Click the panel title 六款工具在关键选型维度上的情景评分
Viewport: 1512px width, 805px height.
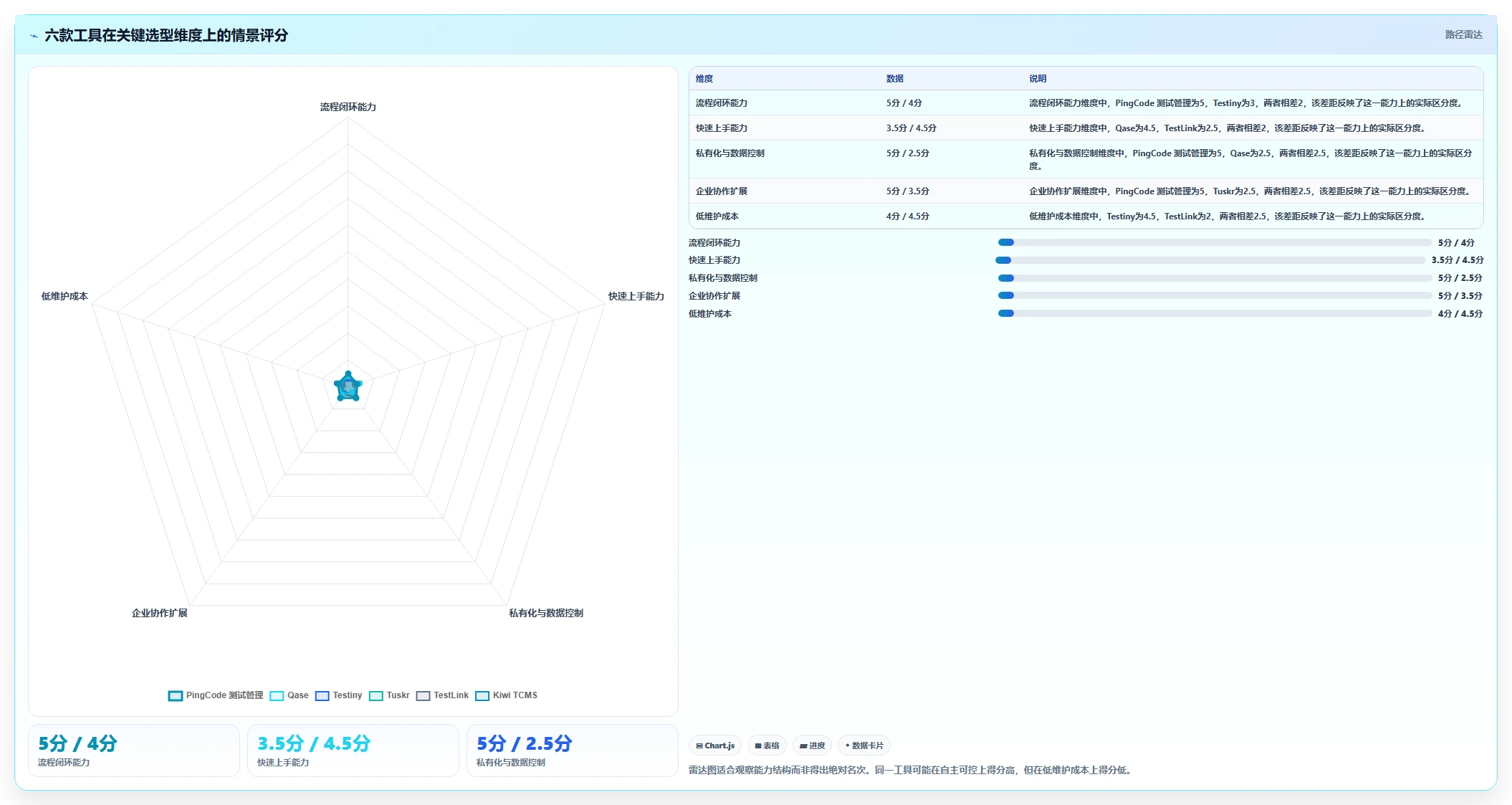[166, 35]
